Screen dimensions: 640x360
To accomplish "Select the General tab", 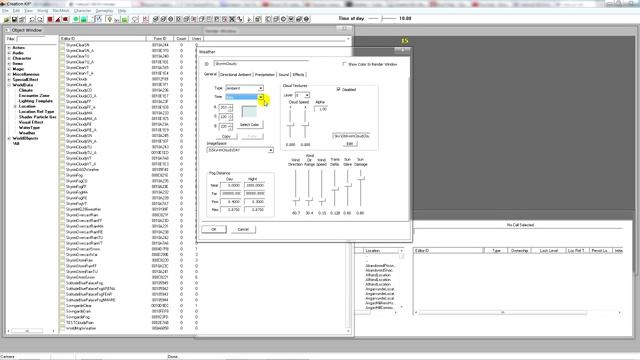I will pos(210,74).
